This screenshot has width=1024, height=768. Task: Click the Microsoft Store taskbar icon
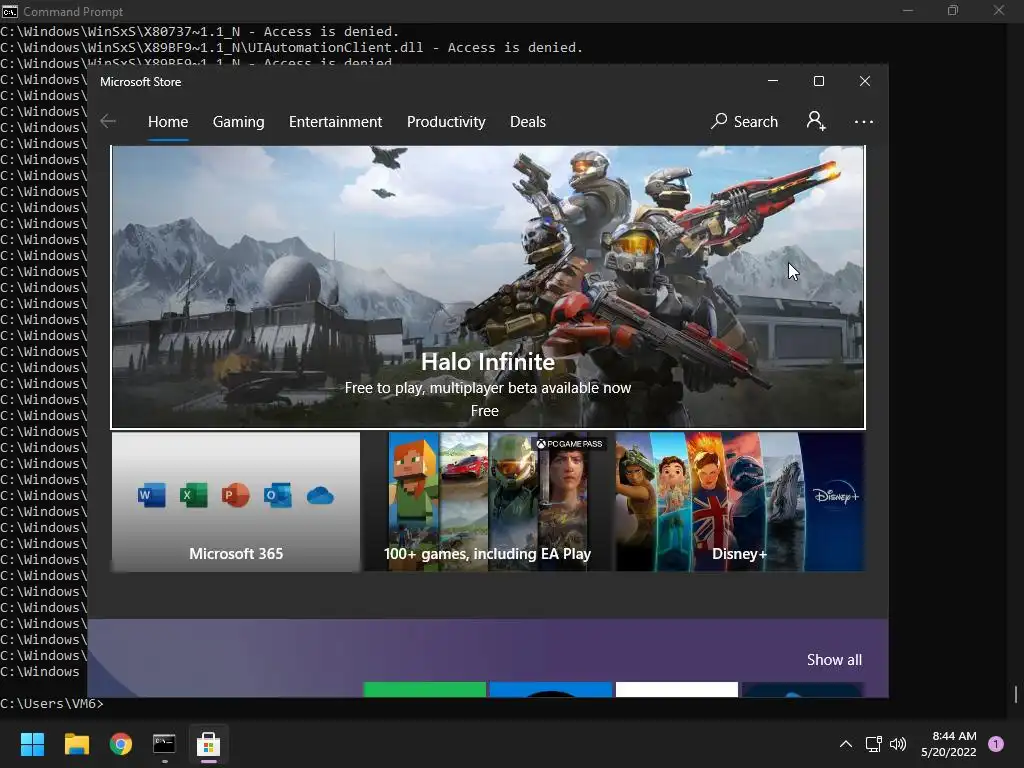208,744
